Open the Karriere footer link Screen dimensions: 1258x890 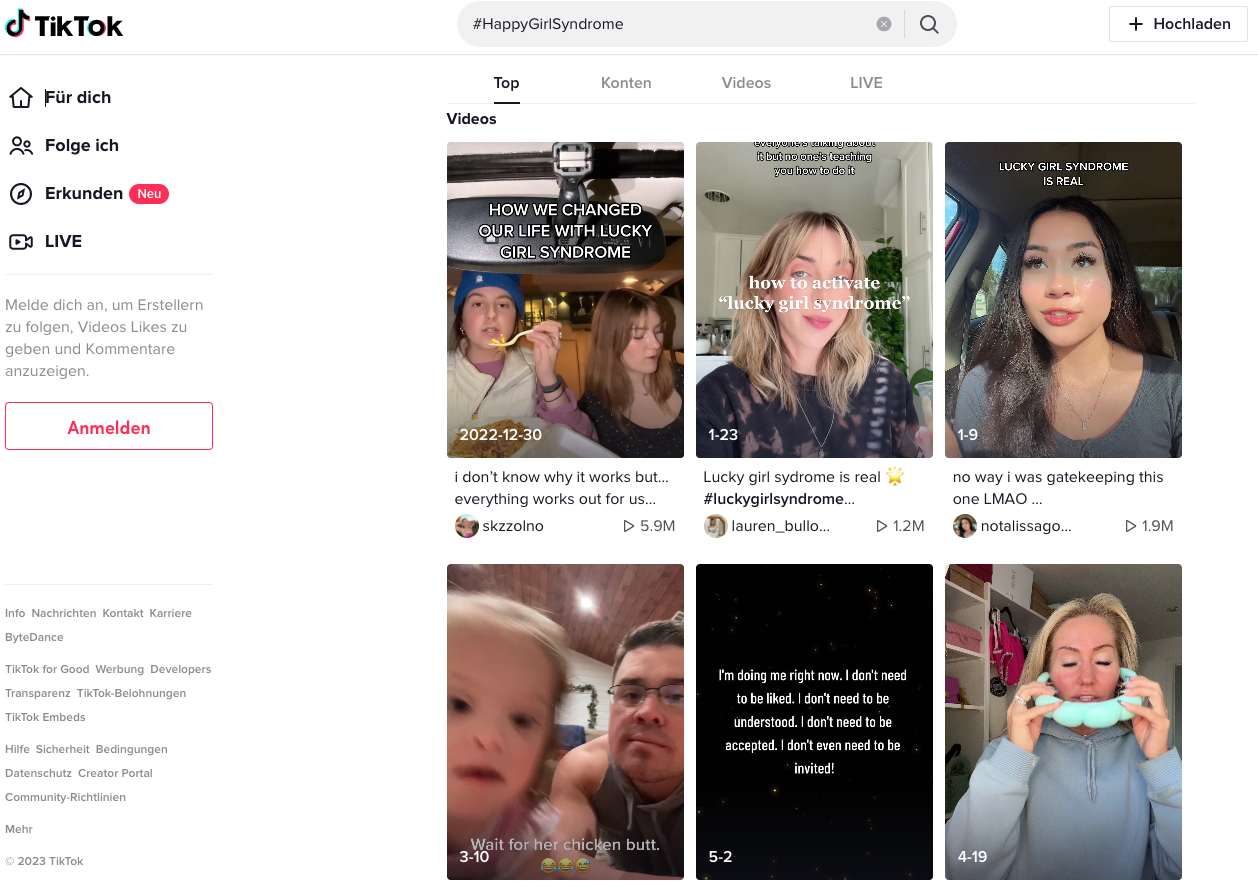(170, 613)
